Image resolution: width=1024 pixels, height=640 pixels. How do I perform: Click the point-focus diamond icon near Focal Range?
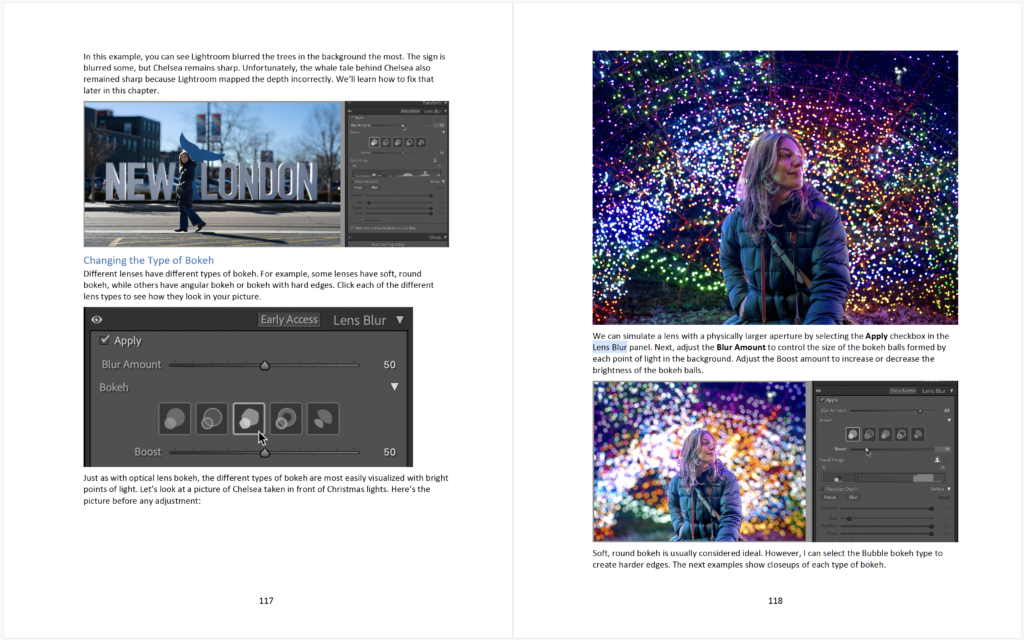947,459
